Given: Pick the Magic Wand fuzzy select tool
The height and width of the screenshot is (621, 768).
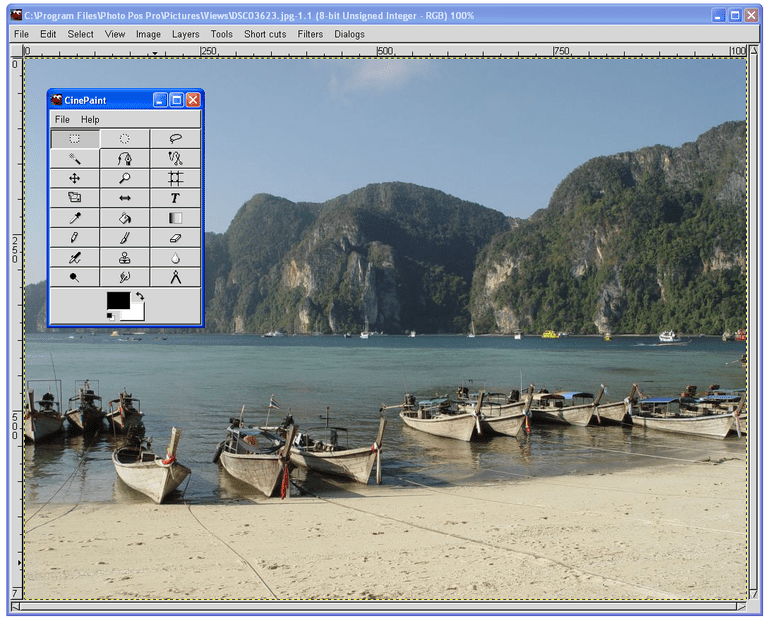Looking at the screenshot, I should (75, 159).
